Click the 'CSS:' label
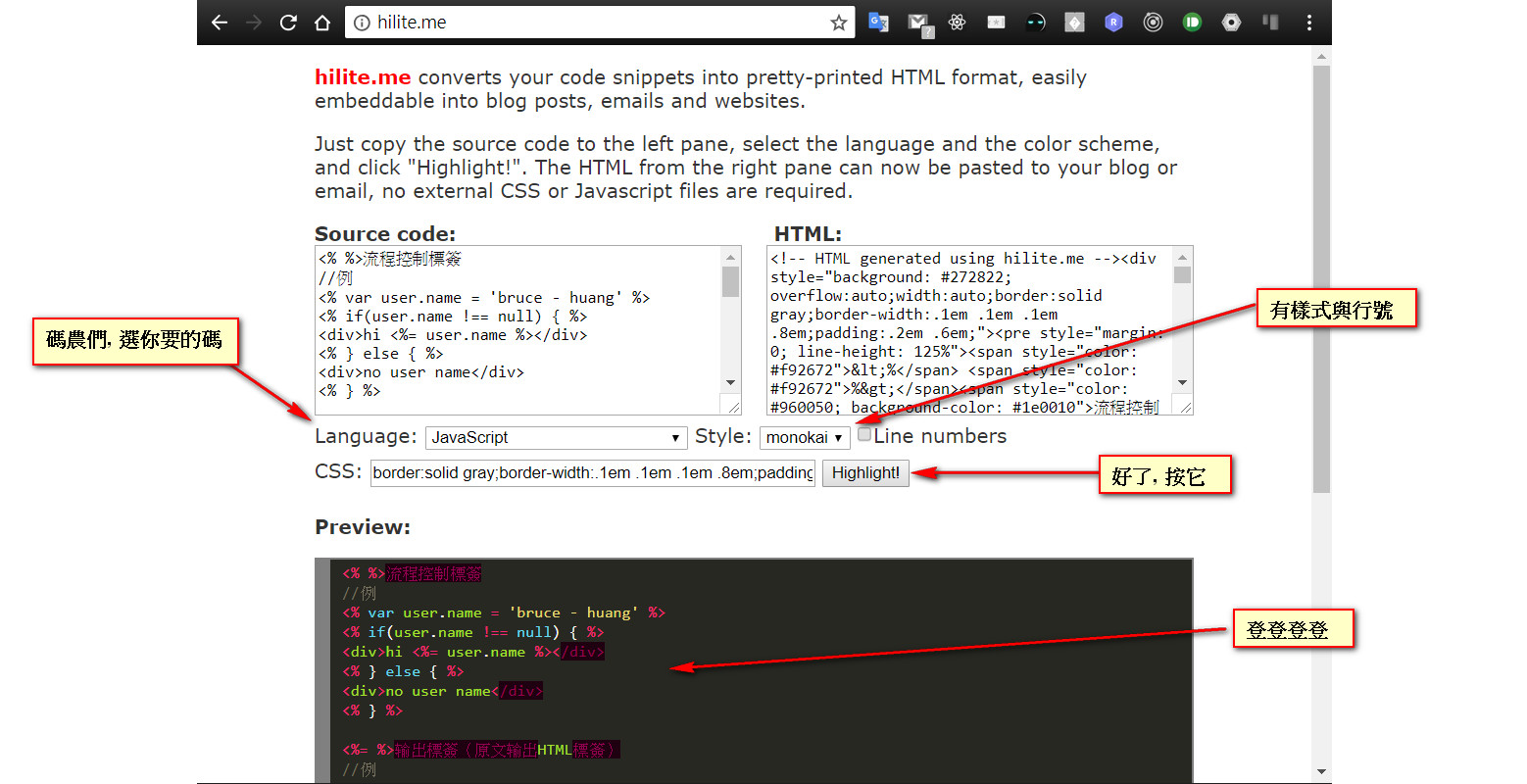This screenshot has width=1527, height=784. 338,471
